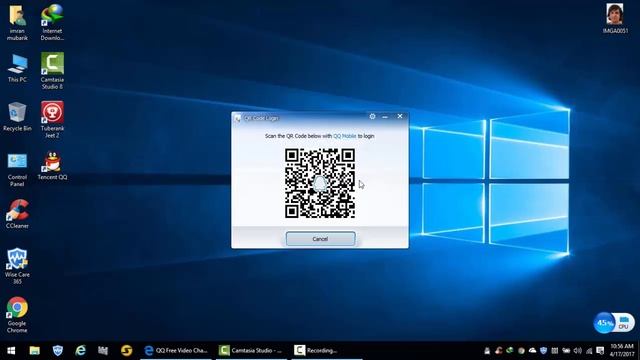Close the QR Code Login window

[x=400, y=116]
